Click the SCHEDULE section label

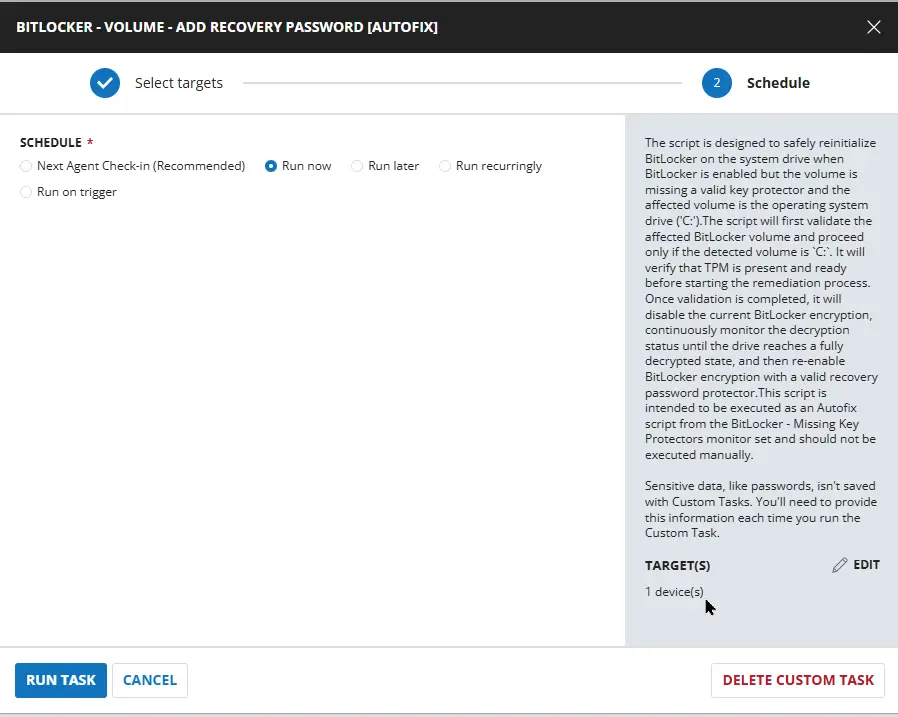coord(51,143)
